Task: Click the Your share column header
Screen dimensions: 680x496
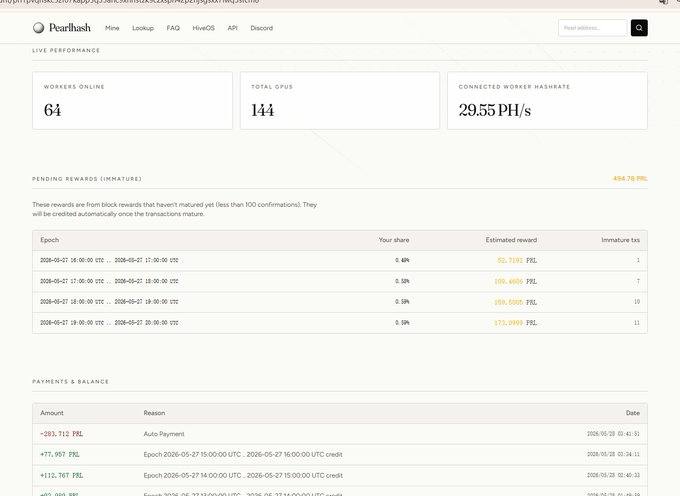Action: coord(394,240)
